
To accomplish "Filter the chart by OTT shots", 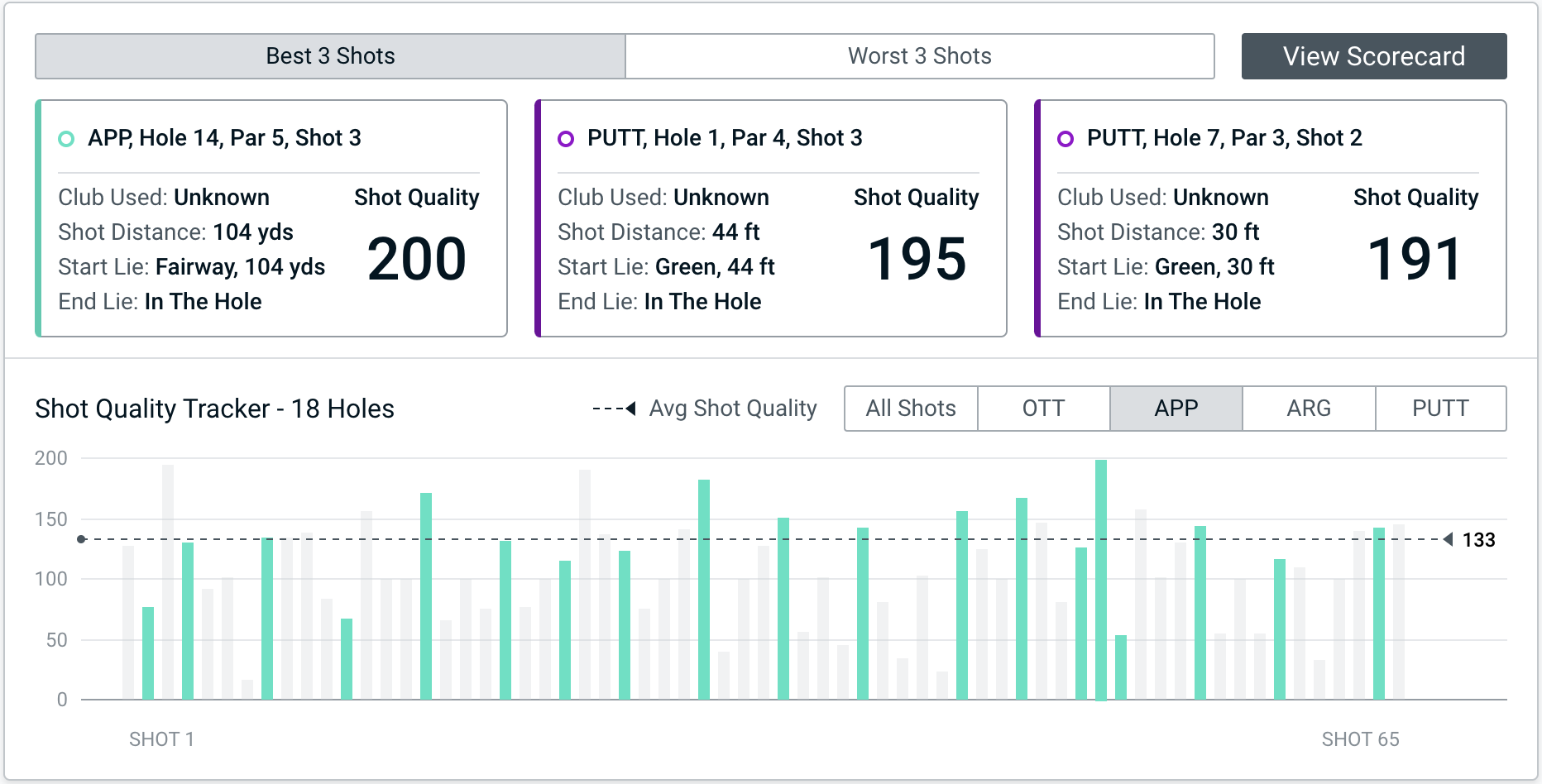I will click(x=1043, y=409).
